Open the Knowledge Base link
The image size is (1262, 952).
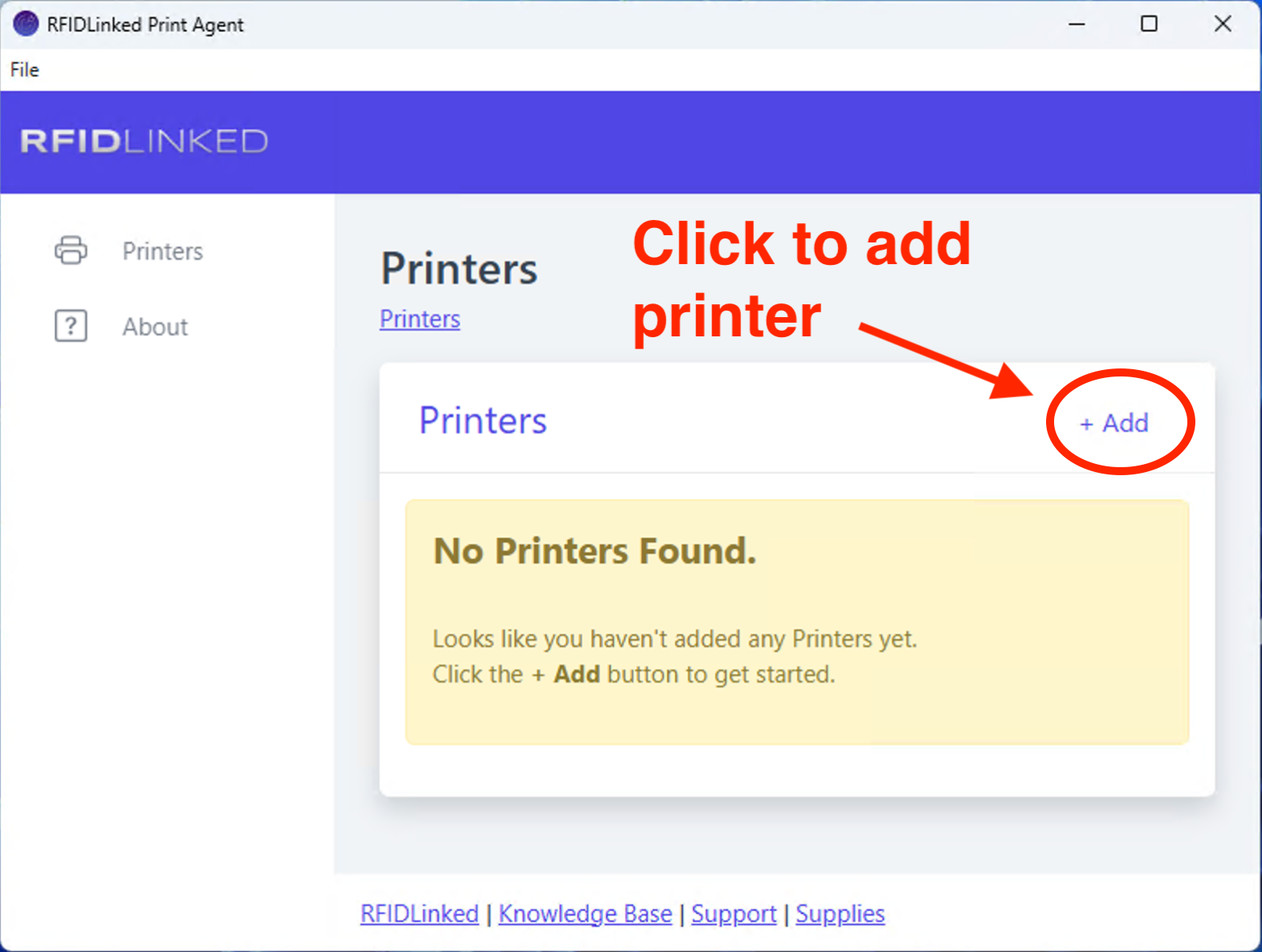click(x=585, y=913)
